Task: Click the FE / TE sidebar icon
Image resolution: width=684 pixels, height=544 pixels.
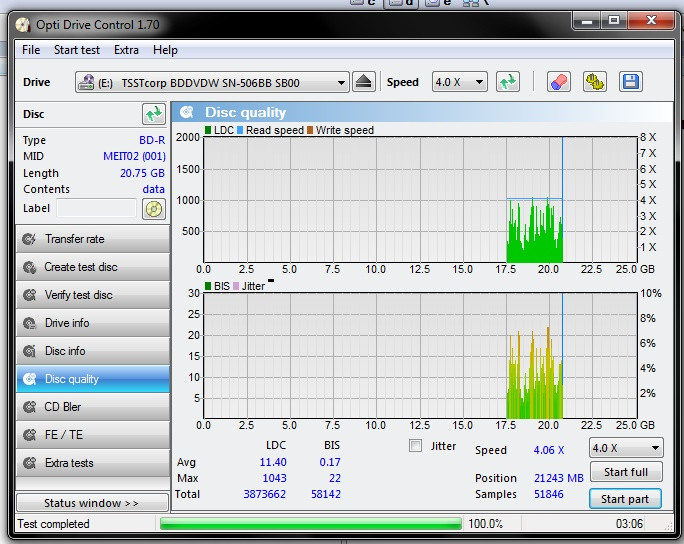Action: click(x=29, y=435)
